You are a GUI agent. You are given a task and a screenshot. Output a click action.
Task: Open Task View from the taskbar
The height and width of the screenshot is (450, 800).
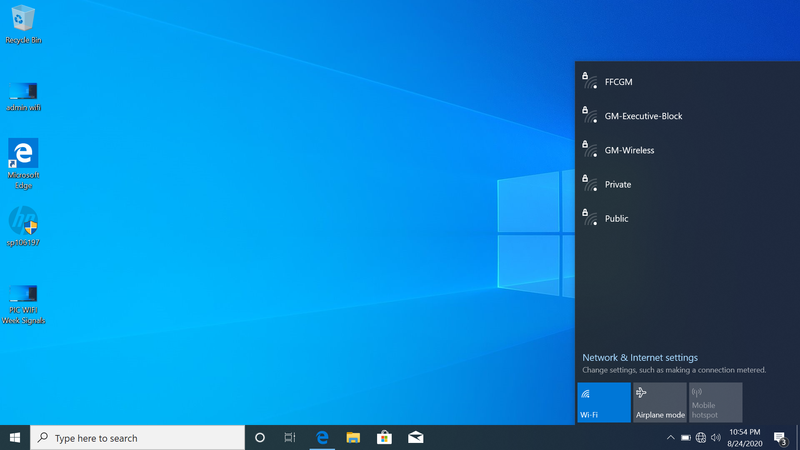click(x=290, y=438)
